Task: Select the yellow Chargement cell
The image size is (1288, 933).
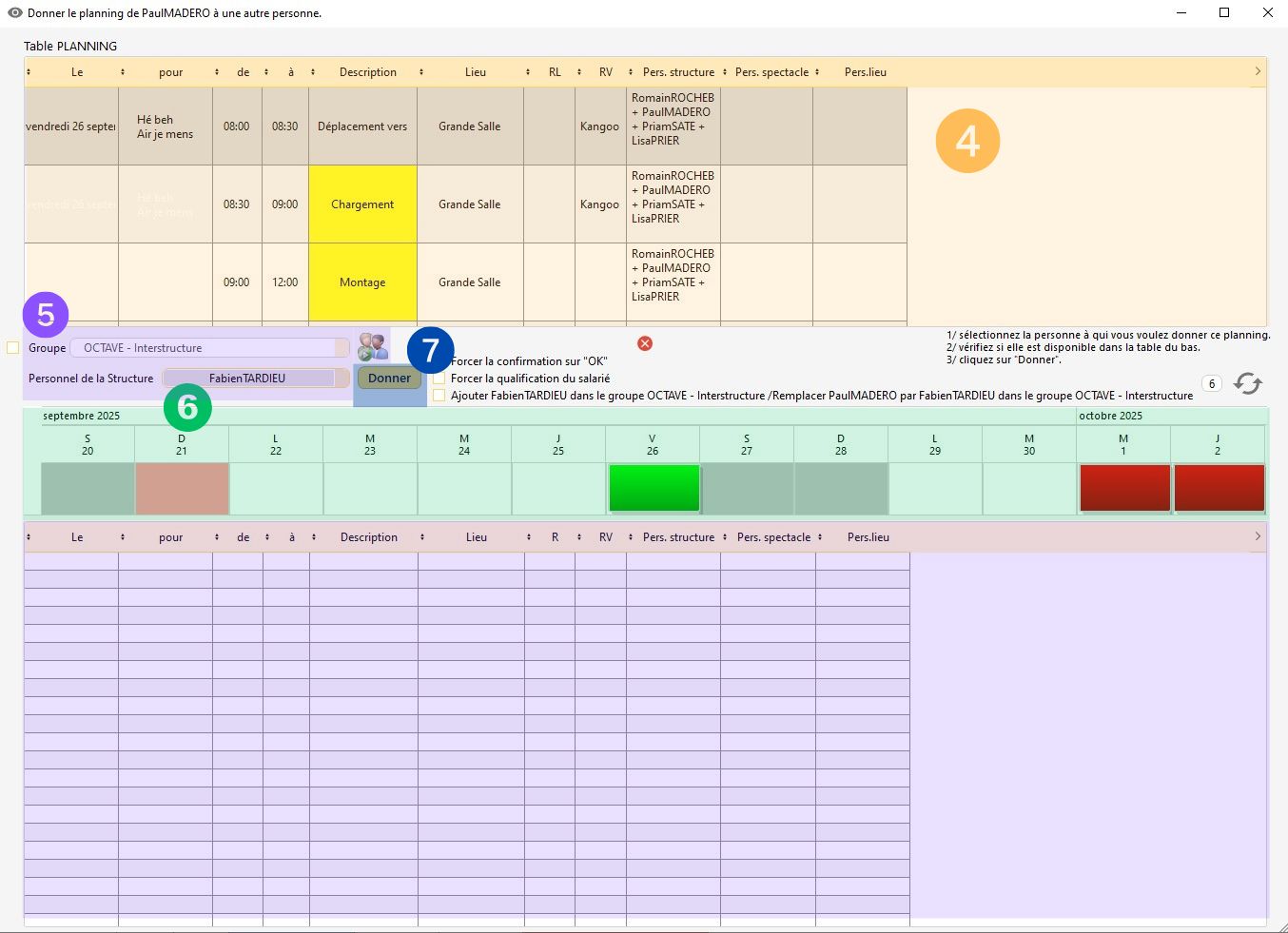Action: (362, 204)
